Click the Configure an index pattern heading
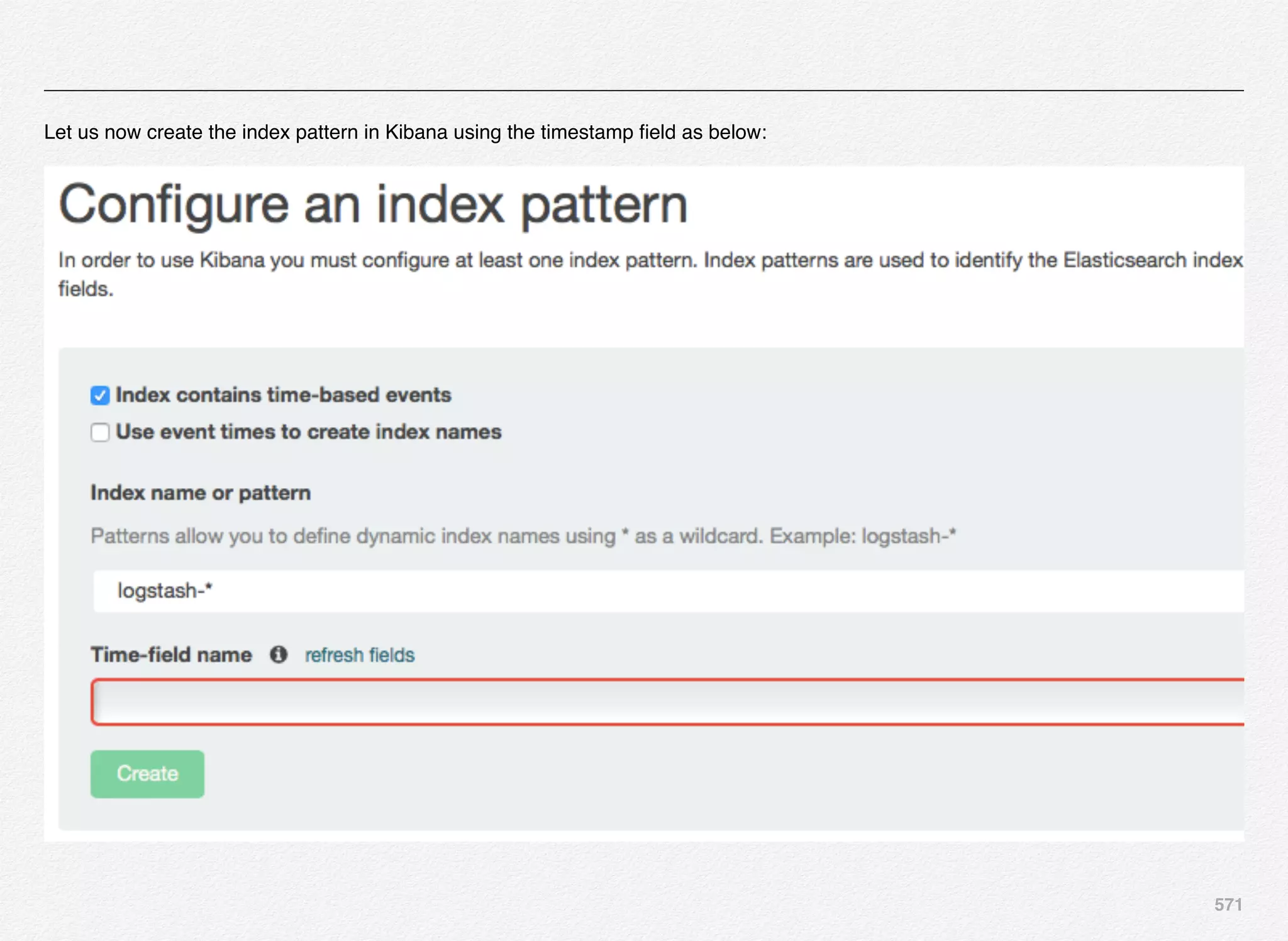The height and width of the screenshot is (941, 1288). pos(373,204)
